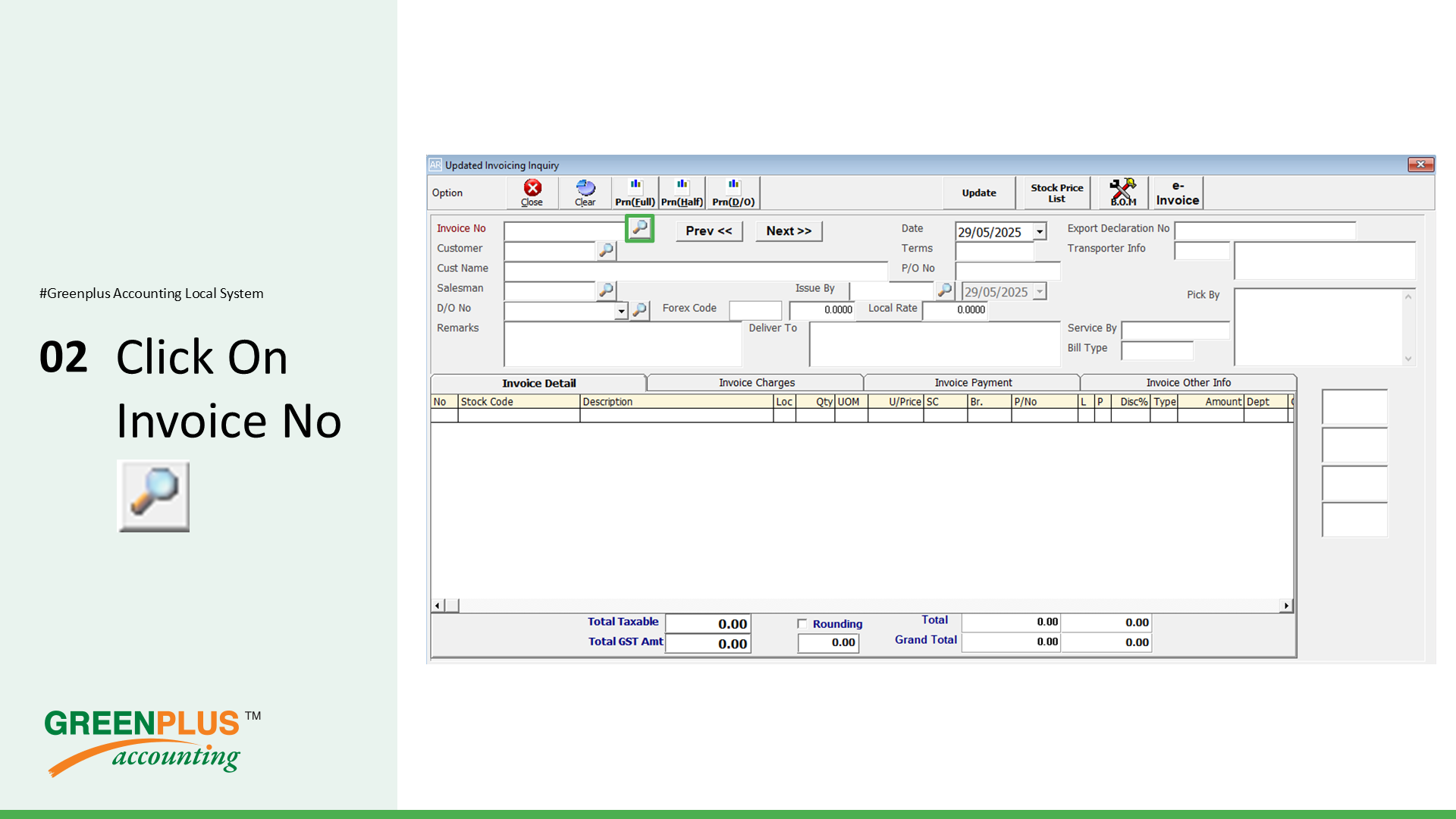Print delivery order via Prn(D/O)

[733, 193]
